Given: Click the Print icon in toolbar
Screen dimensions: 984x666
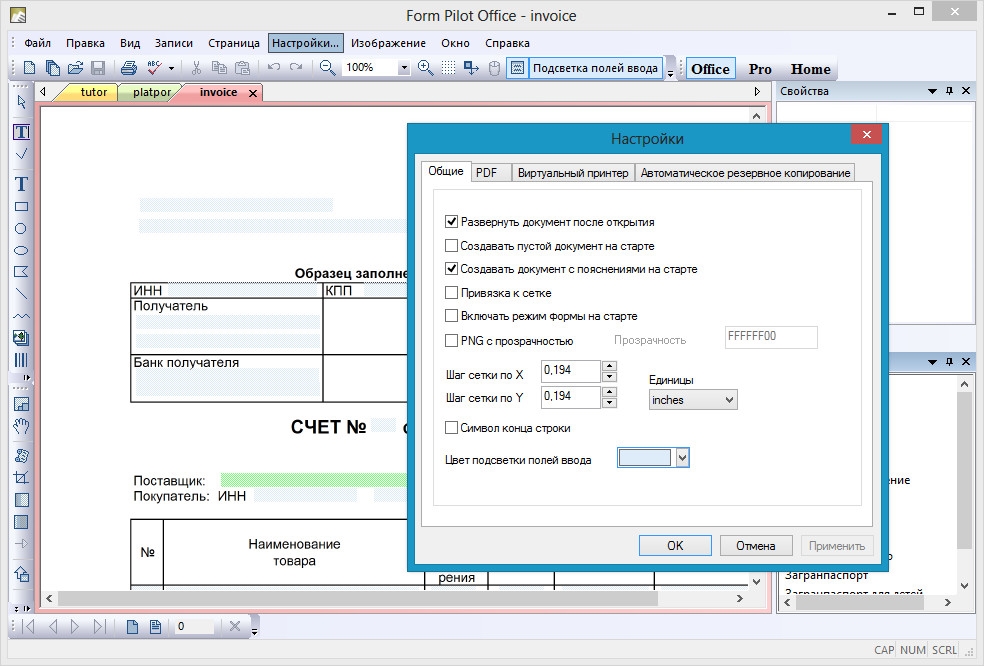Looking at the screenshot, I should coord(129,68).
